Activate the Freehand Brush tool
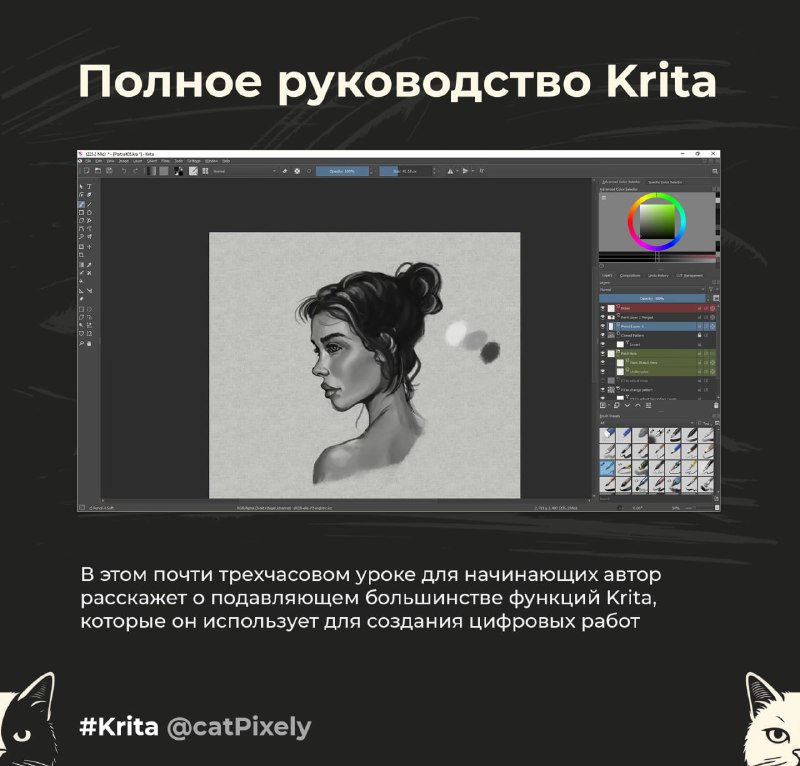Screen dimensions: 800x766 coord(81,204)
